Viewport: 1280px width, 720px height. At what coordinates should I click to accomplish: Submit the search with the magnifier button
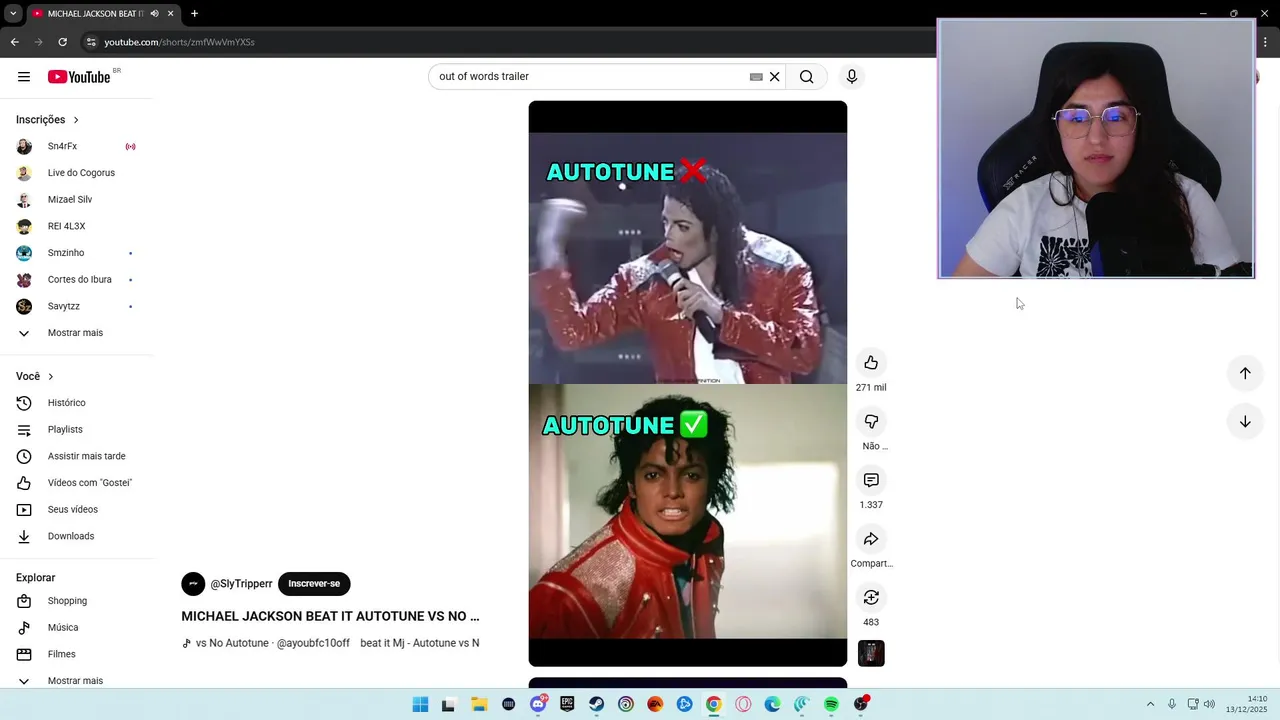click(806, 77)
